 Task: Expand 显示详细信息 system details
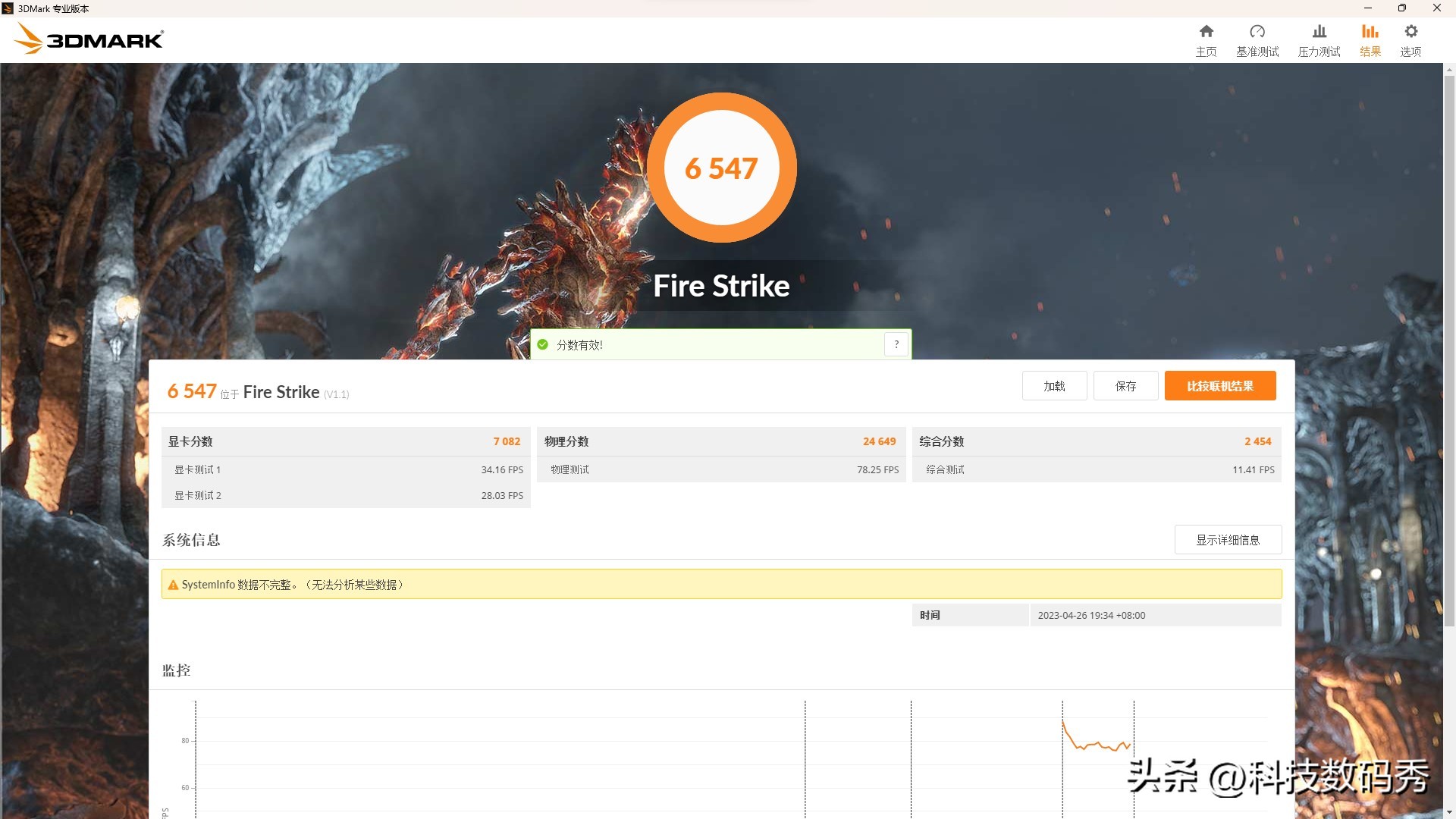[x=1228, y=540]
